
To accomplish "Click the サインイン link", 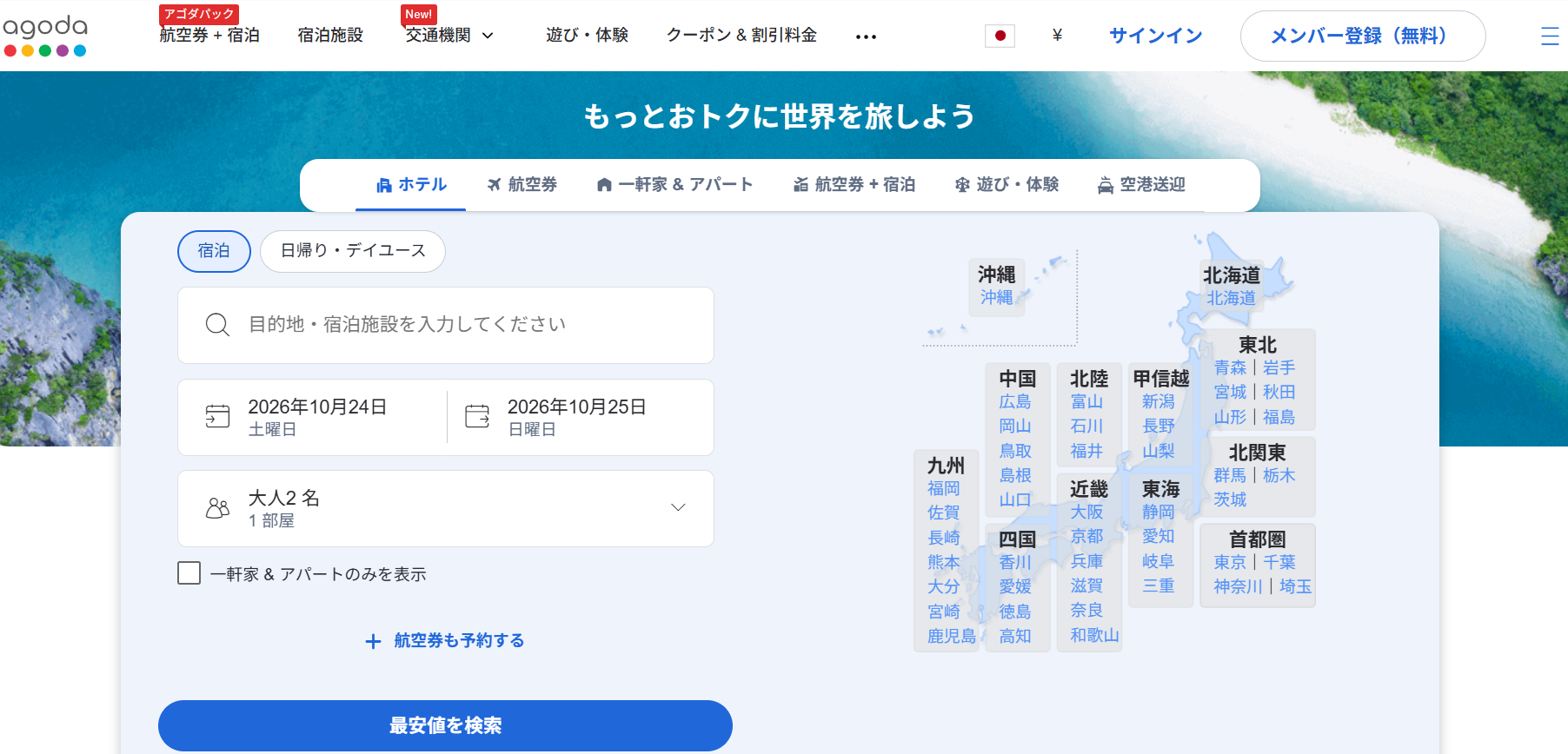I will [x=1156, y=36].
